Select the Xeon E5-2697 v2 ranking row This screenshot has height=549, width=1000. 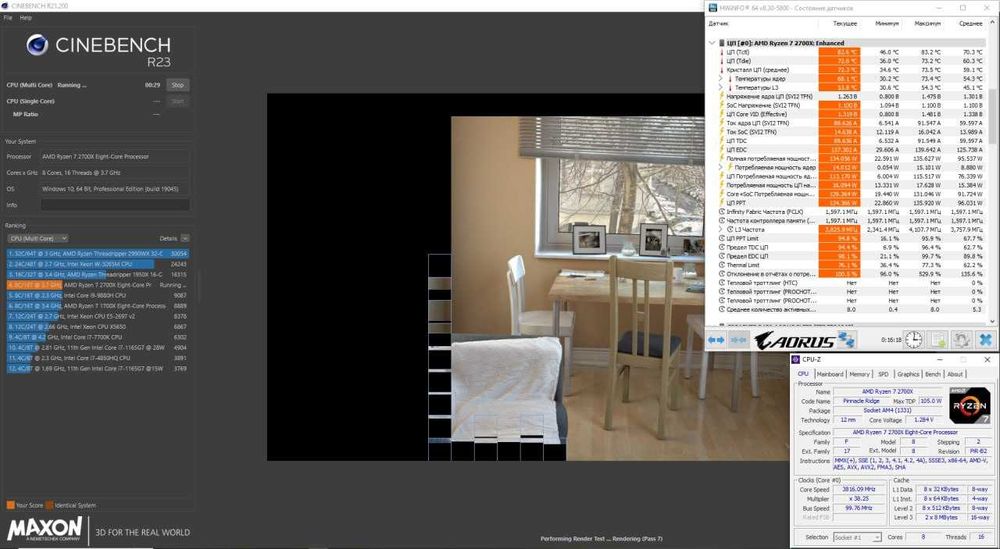98,316
